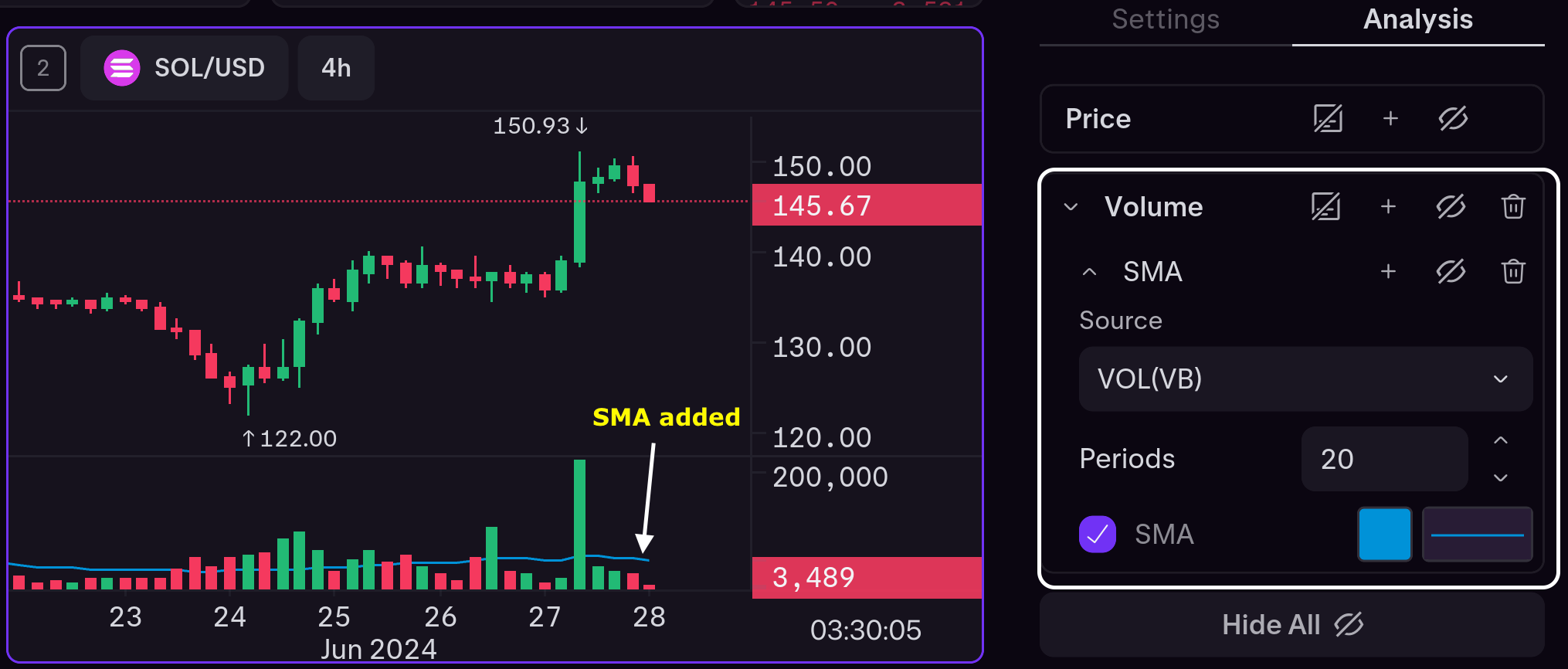Image resolution: width=1568 pixels, height=669 pixels.
Task: Remove the SMA using its trash icon
Action: (1512, 271)
